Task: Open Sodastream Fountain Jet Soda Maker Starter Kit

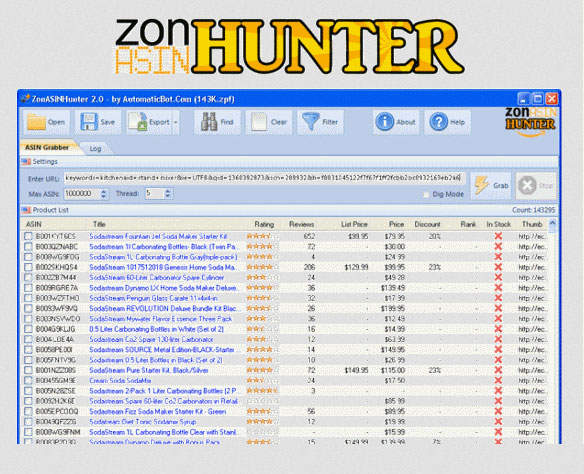Action: pyautogui.click(x=158, y=236)
